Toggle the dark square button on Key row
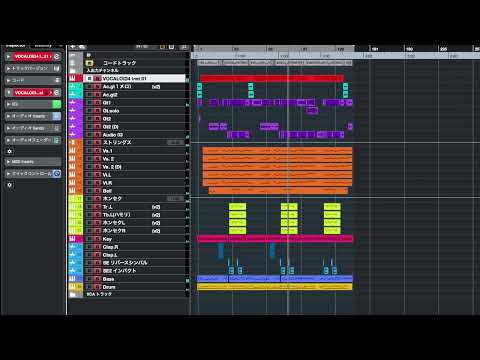This screenshot has height=360, width=480. pos(89,239)
